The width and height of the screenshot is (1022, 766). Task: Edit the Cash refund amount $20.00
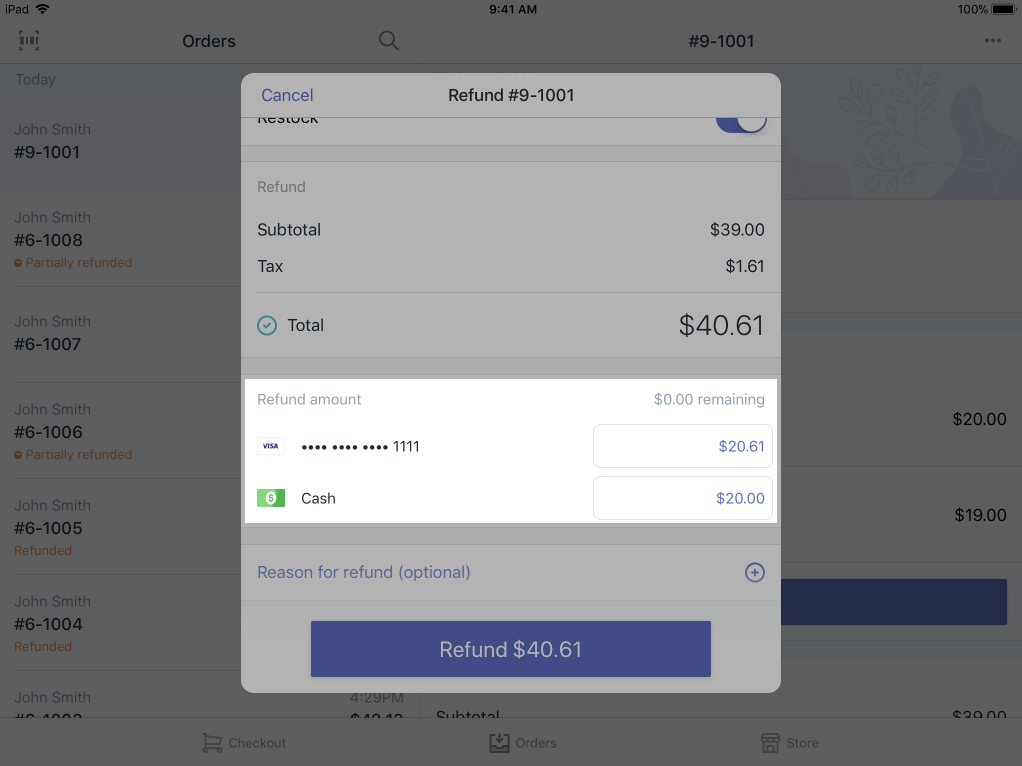point(682,498)
